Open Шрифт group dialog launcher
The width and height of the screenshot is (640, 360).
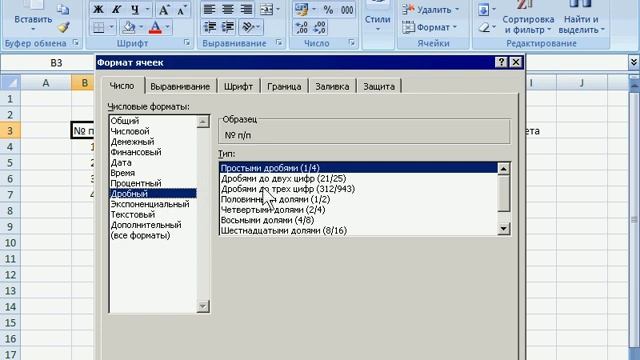[x=187, y=42]
